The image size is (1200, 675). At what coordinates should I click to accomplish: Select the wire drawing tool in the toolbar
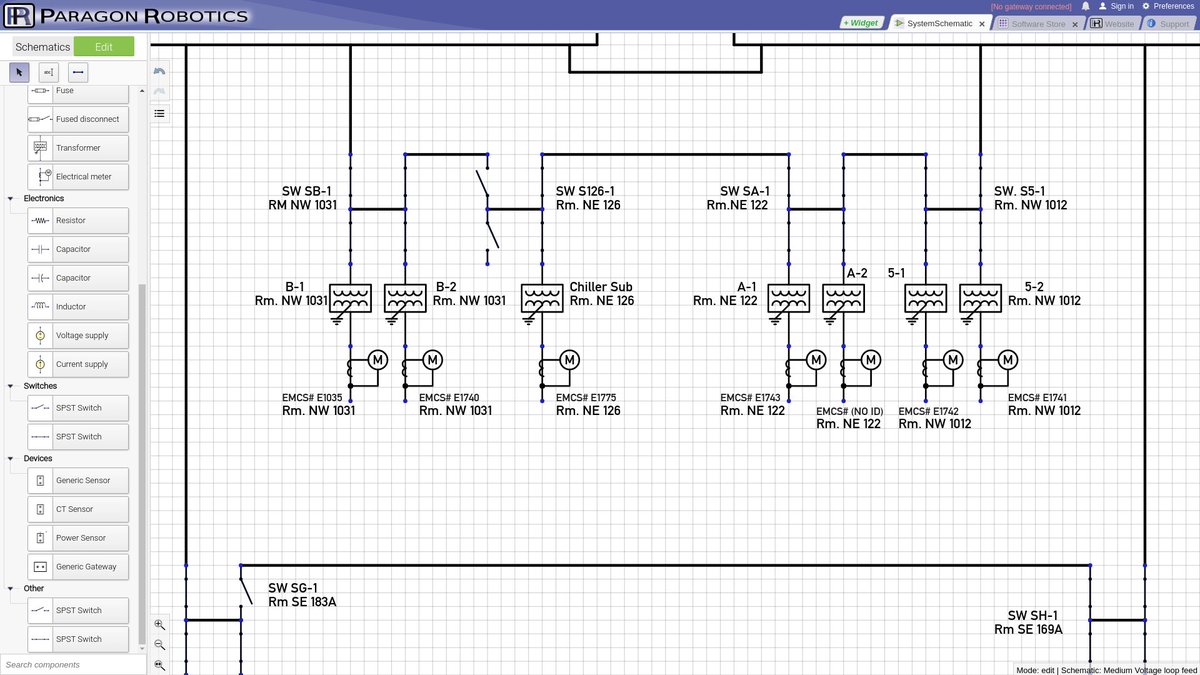pos(77,72)
